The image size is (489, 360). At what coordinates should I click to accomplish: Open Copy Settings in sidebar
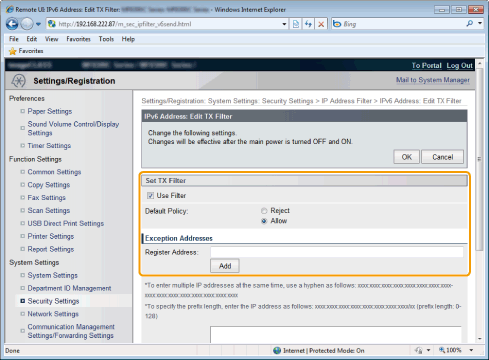click(49, 185)
